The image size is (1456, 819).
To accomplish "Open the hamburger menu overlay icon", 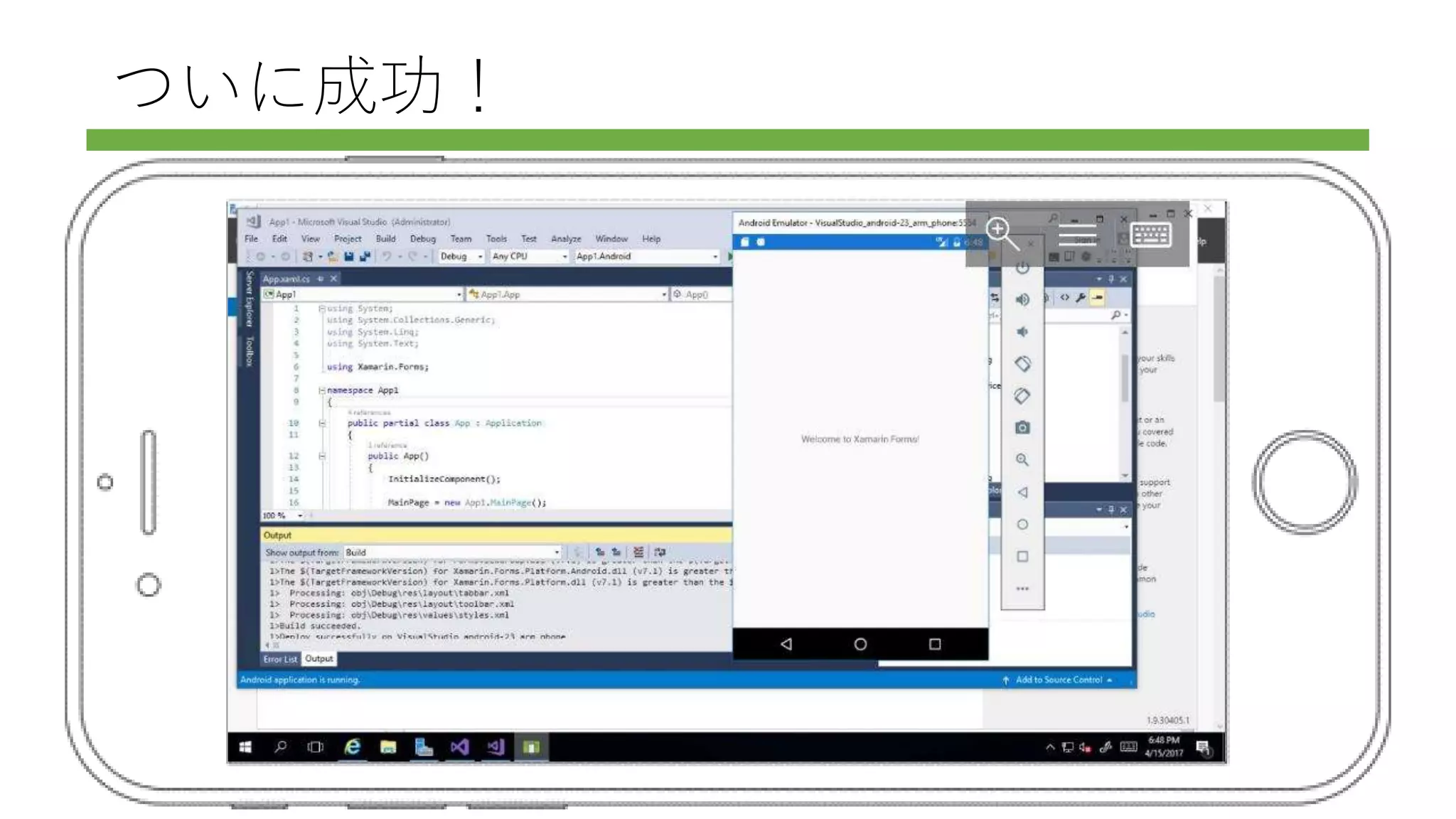I will click(x=1077, y=234).
